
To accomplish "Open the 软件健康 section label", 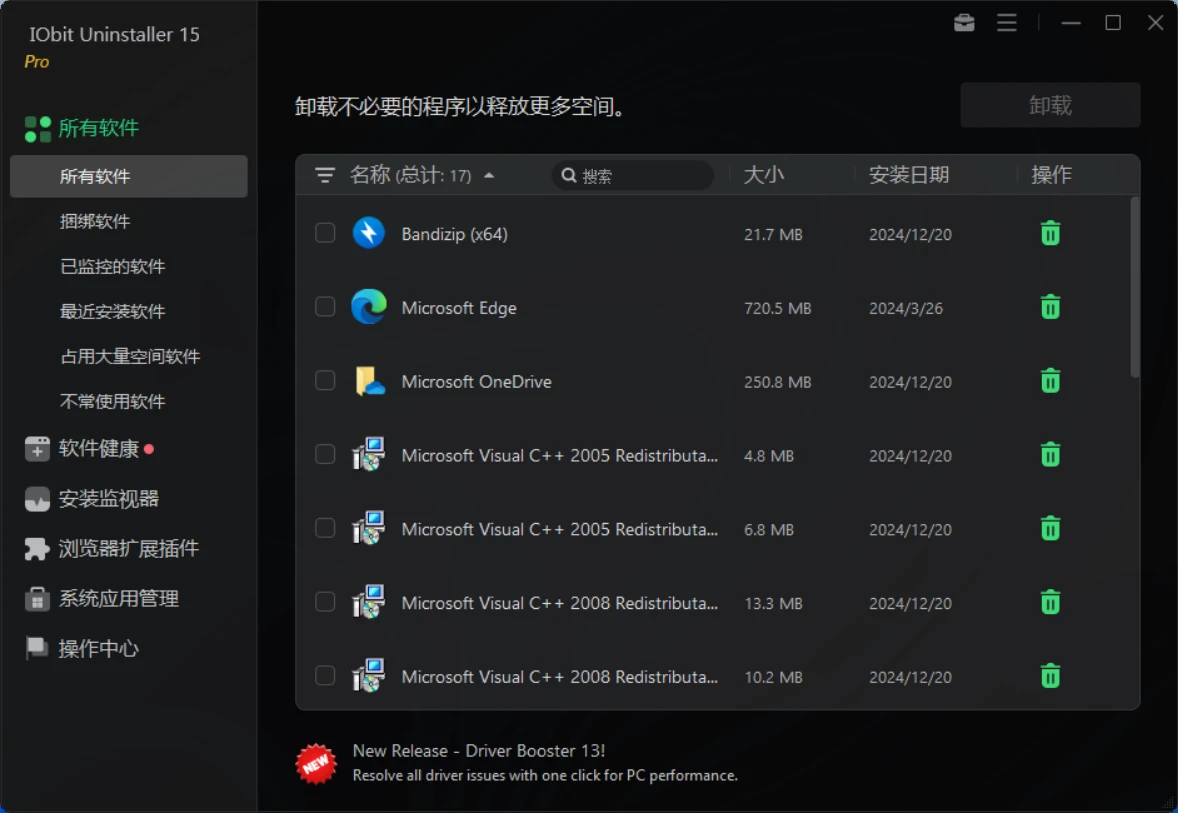I will point(98,449).
